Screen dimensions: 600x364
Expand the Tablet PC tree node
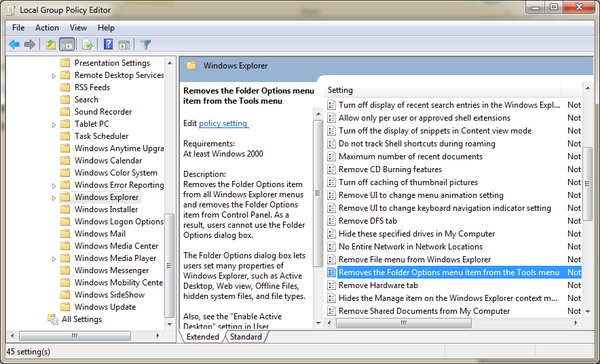pyautogui.click(x=54, y=124)
